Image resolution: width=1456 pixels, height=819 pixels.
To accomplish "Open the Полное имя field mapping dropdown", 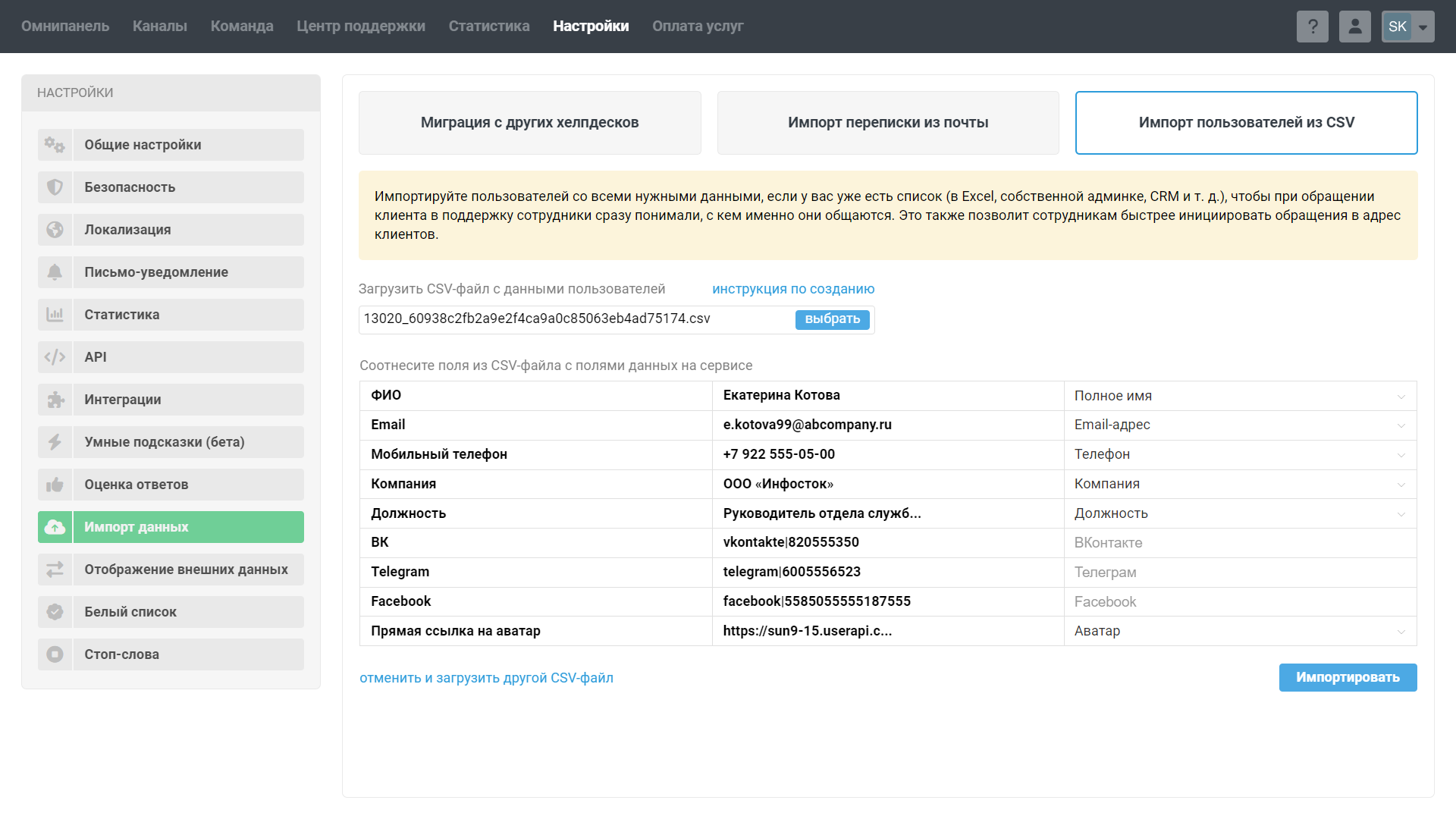I will (1240, 396).
